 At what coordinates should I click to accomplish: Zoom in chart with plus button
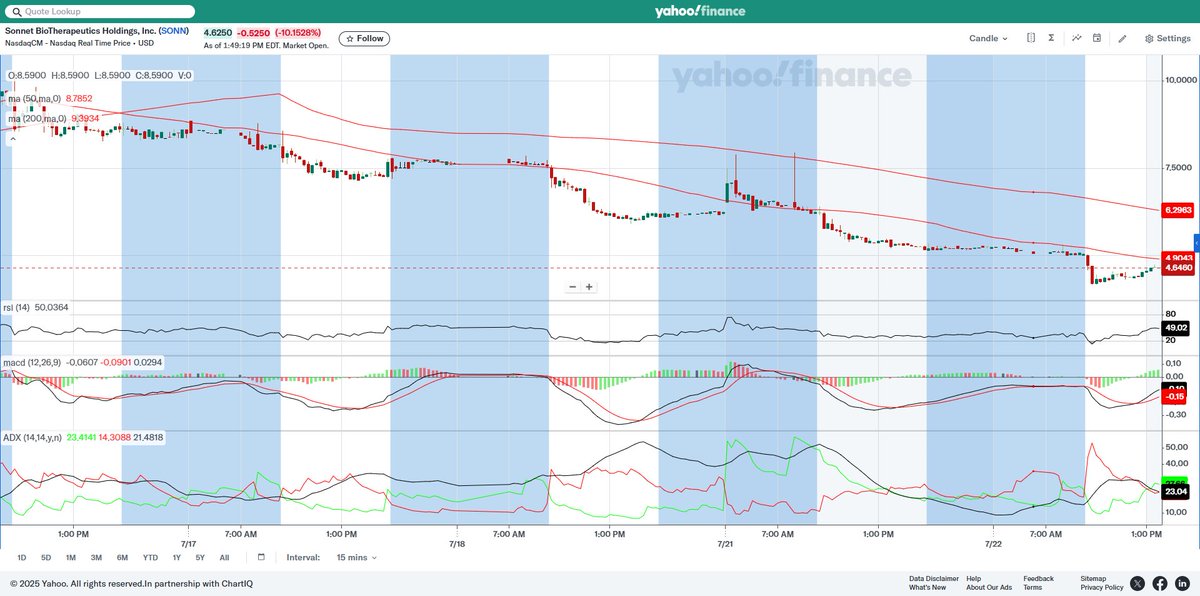coord(589,287)
